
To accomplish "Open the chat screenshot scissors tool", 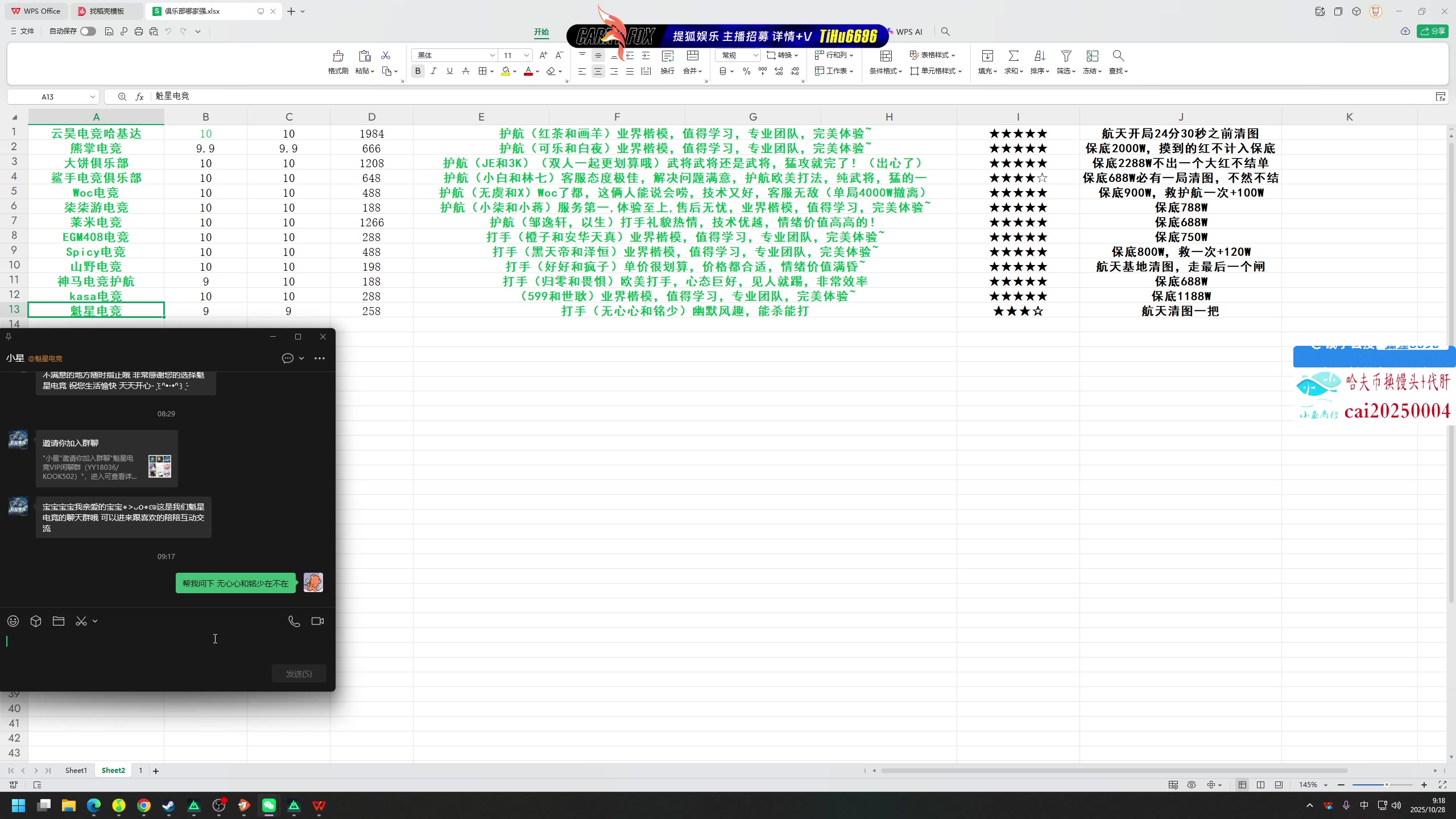I will click(x=81, y=621).
